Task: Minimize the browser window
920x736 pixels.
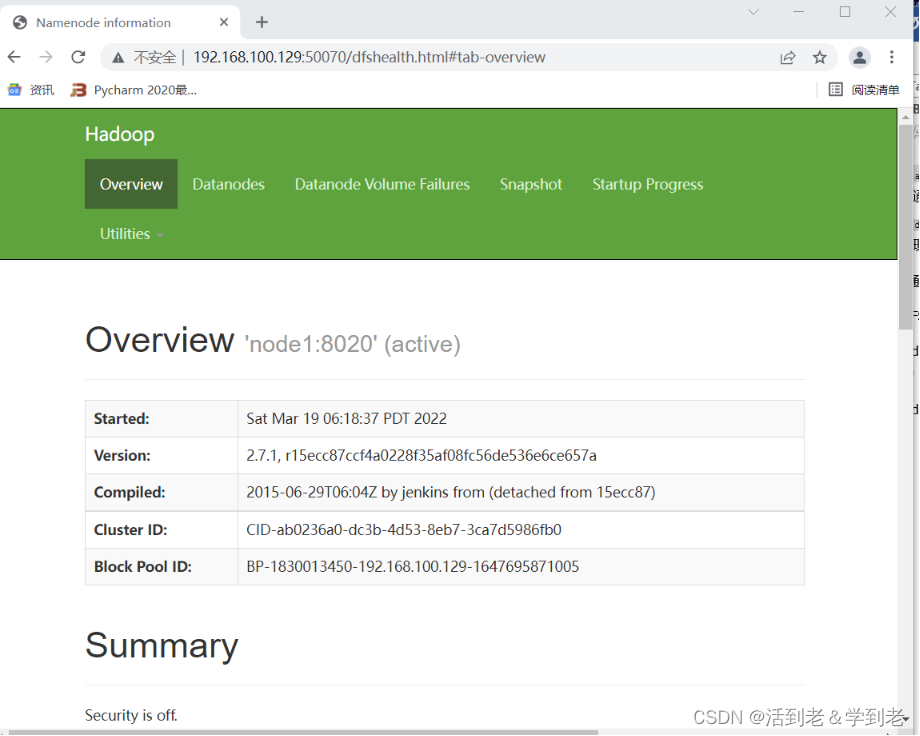Action: coord(799,12)
